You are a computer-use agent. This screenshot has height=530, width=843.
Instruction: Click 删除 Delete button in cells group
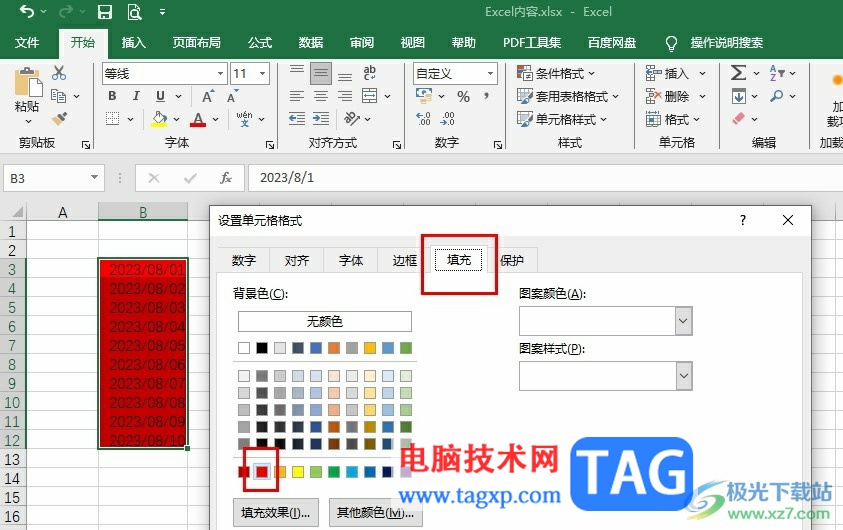coord(675,96)
